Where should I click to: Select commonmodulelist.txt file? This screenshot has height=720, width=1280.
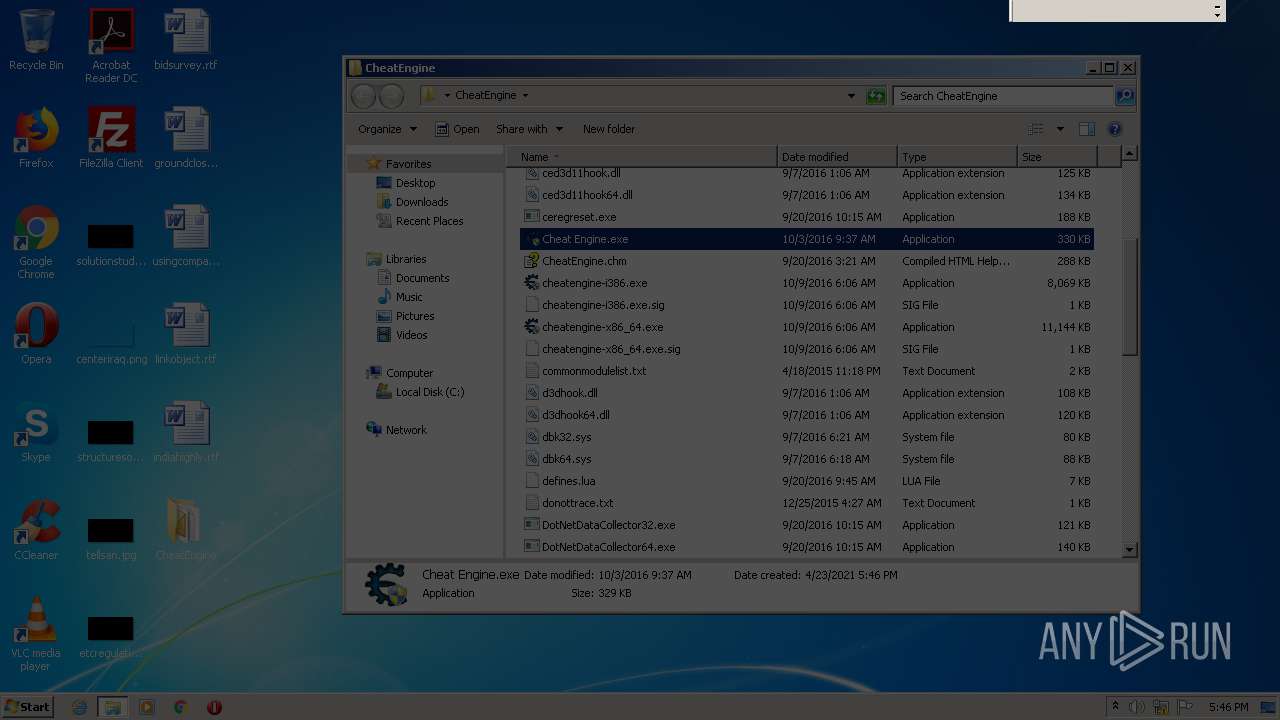click(585, 371)
